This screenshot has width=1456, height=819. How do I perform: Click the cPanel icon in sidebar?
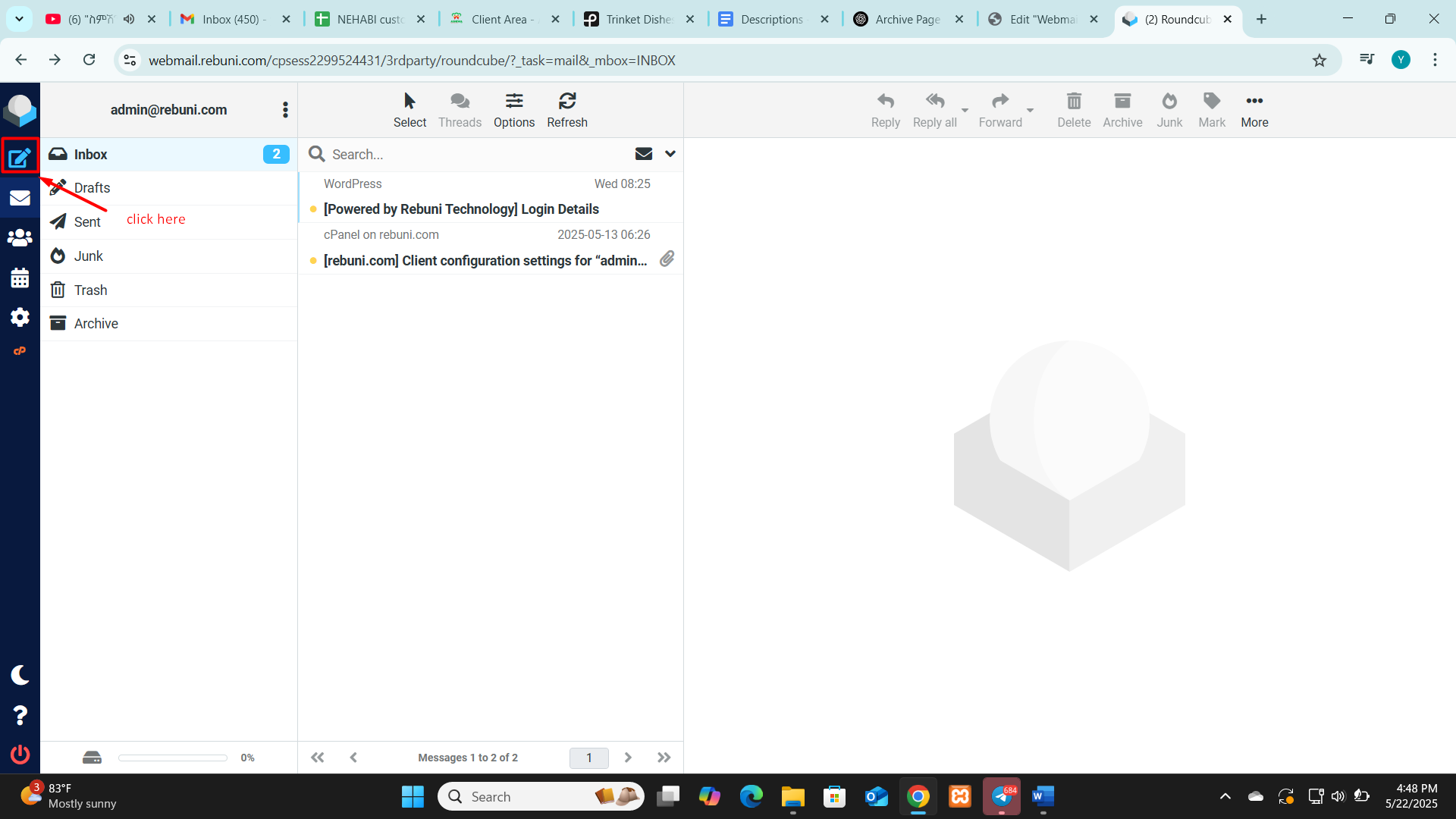(20, 351)
